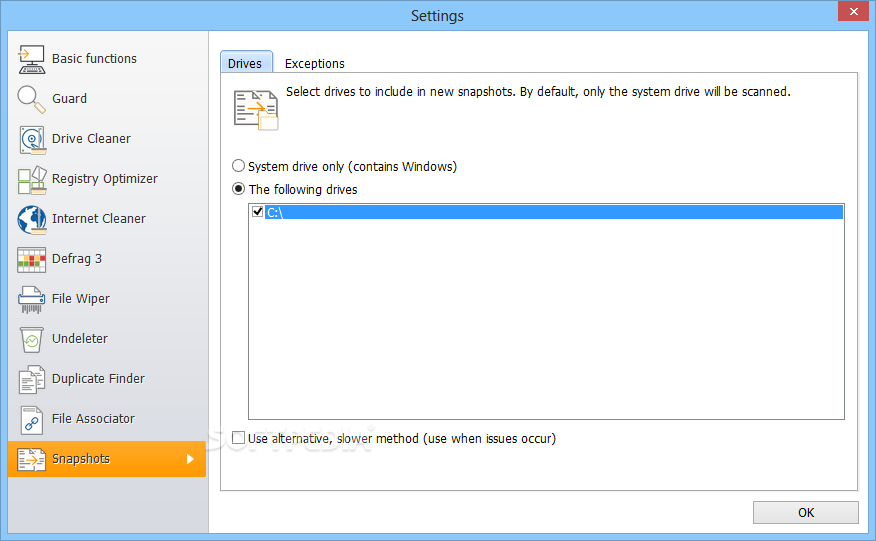Click the File Wiper shredder icon
The height and width of the screenshot is (541, 876).
pyautogui.click(x=31, y=300)
